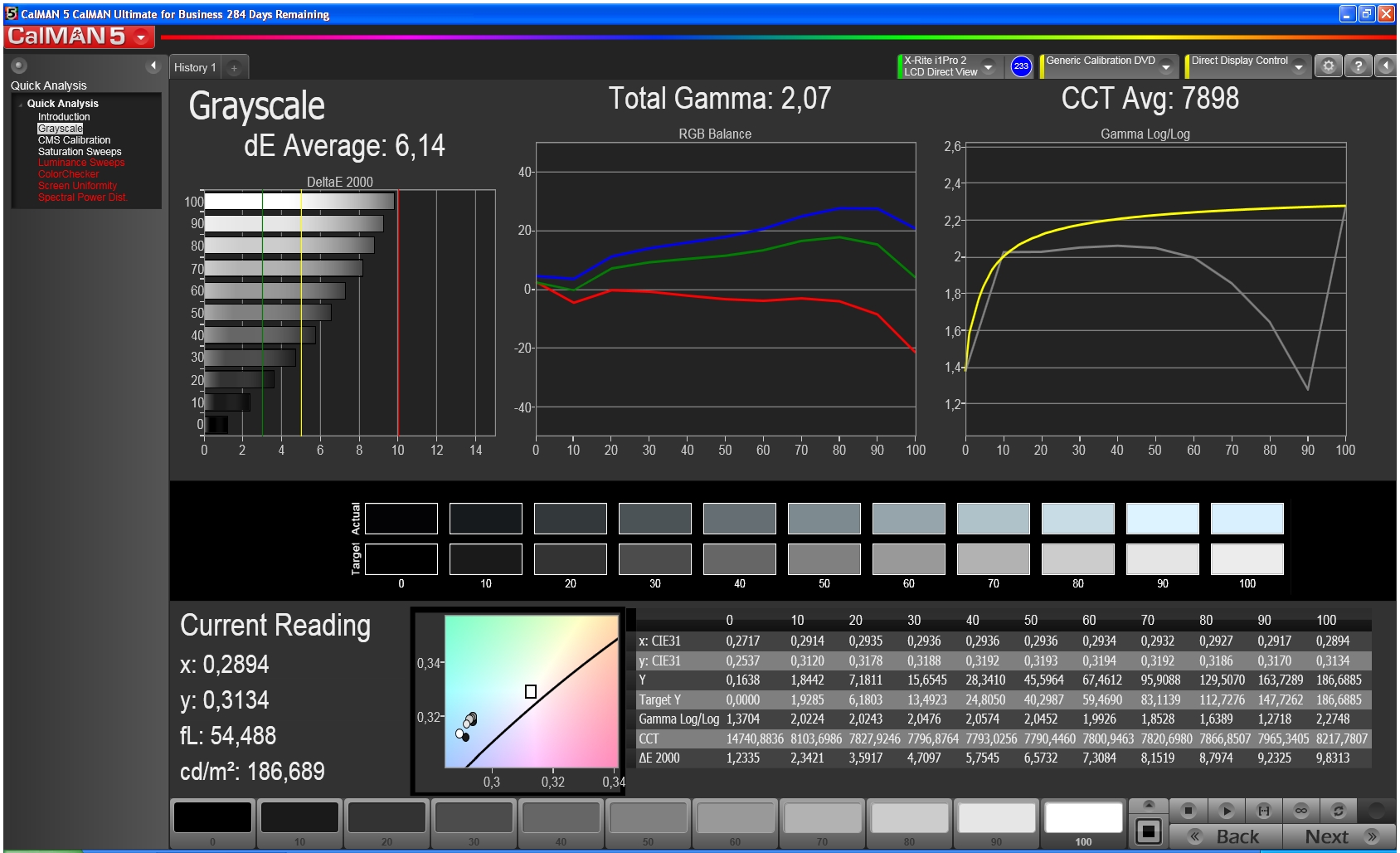Expand pattern options with up arrow
1400x853 pixels.
[x=1149, y=805]
